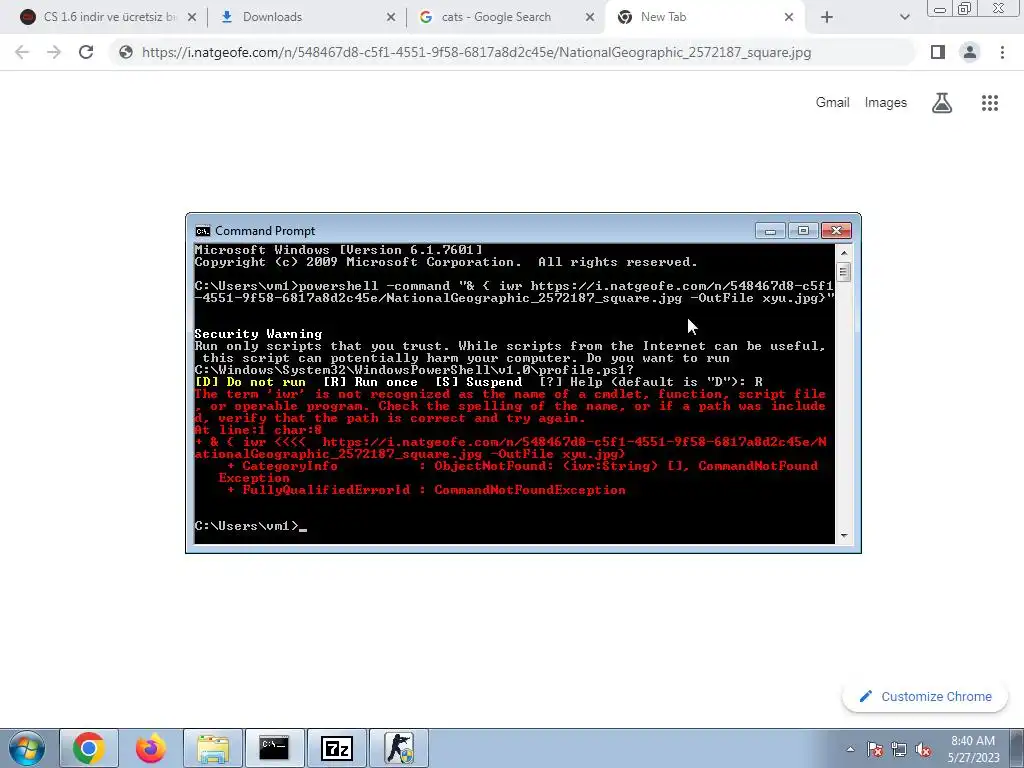Click the C:\Users\vm1> prompt line
Image resolution: width=1024 pixels, height=768 pixels.
tap(251, 526)
